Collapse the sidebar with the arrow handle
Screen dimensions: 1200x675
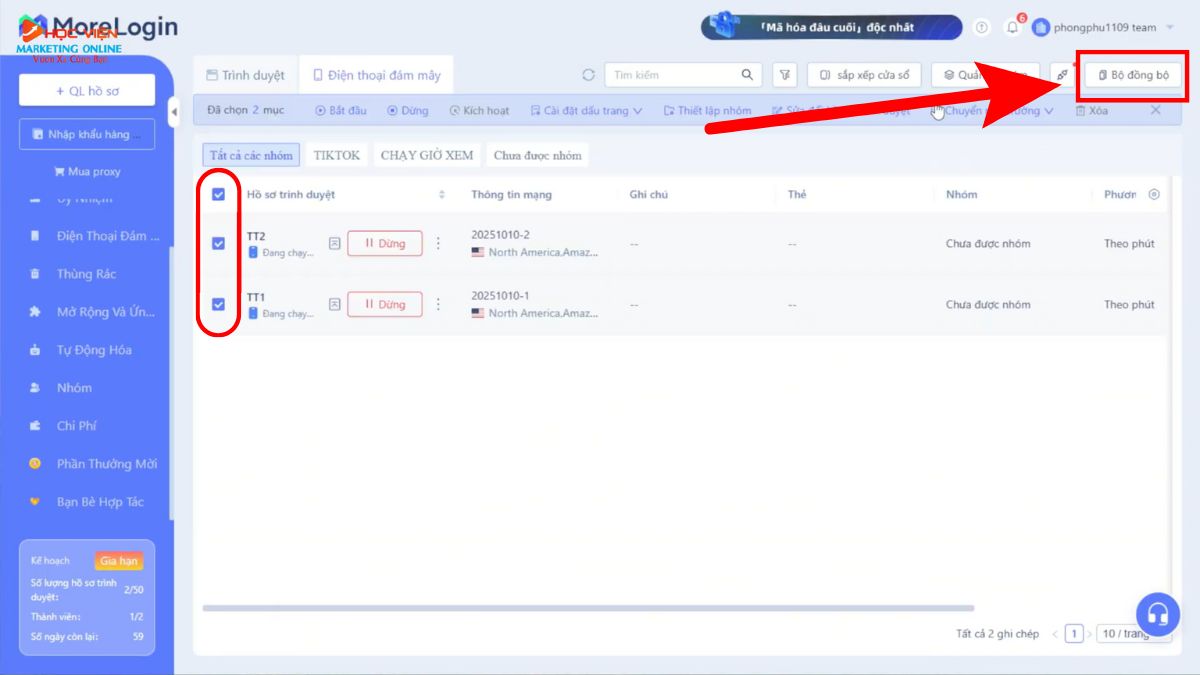click(174, 110)
